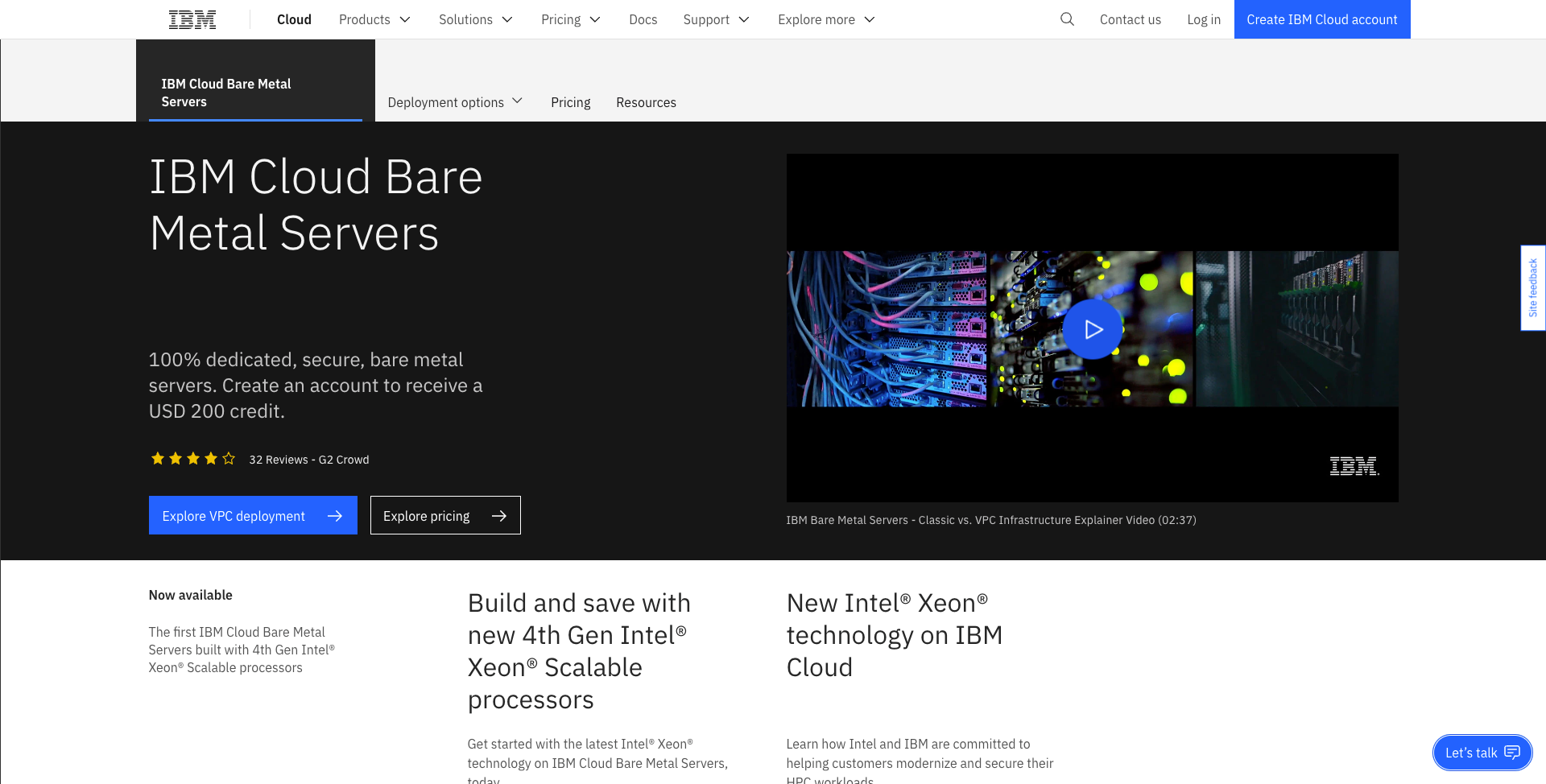
Task: Click the Explore pricing button
Action: tap(444, 516)
